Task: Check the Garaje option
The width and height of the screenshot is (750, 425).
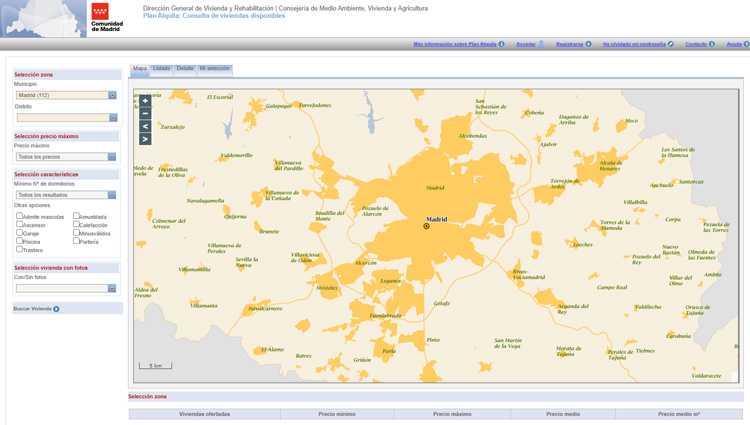Action: (19, 233)
